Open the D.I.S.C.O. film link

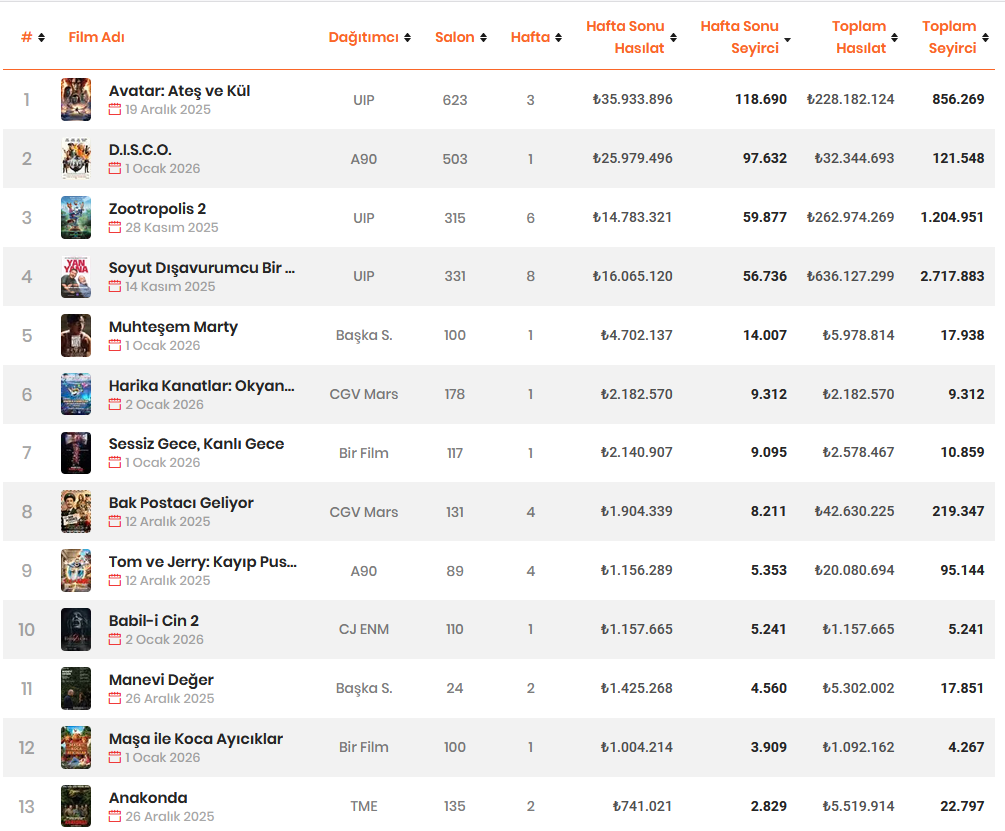140,150
